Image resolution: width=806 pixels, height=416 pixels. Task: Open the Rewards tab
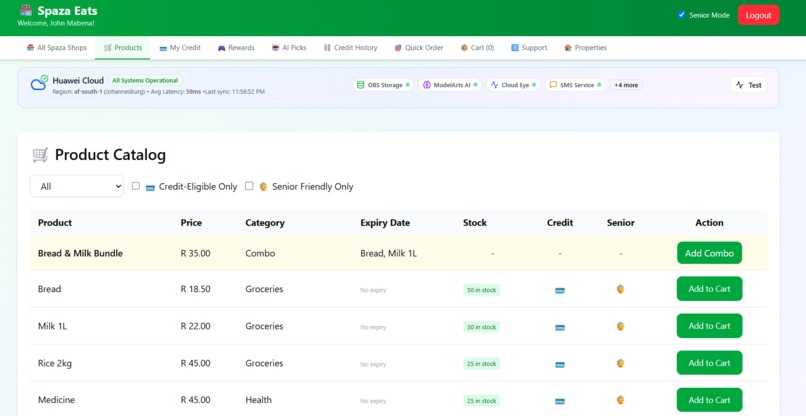(236, 48)
